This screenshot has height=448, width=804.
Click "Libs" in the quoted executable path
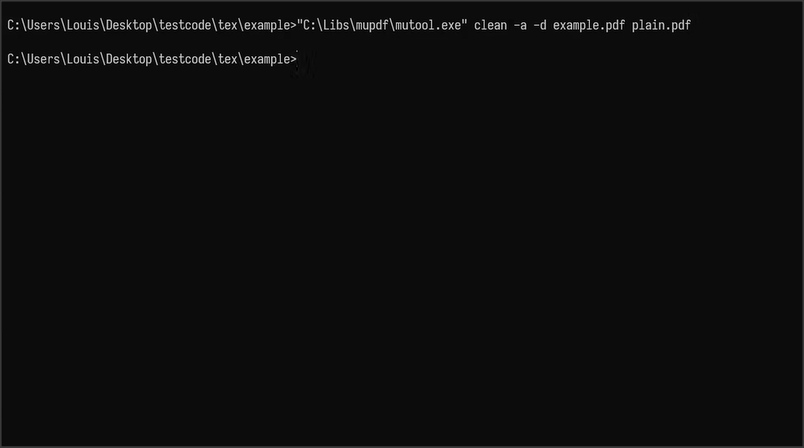[336, 25]
